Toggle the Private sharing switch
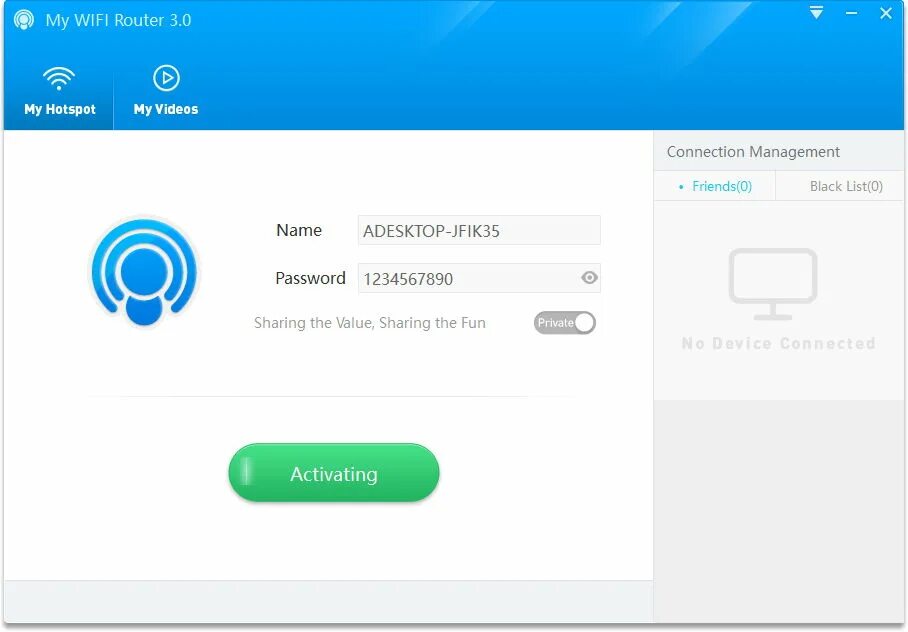Viewport: 908px width, 632px height. point(565,323)
